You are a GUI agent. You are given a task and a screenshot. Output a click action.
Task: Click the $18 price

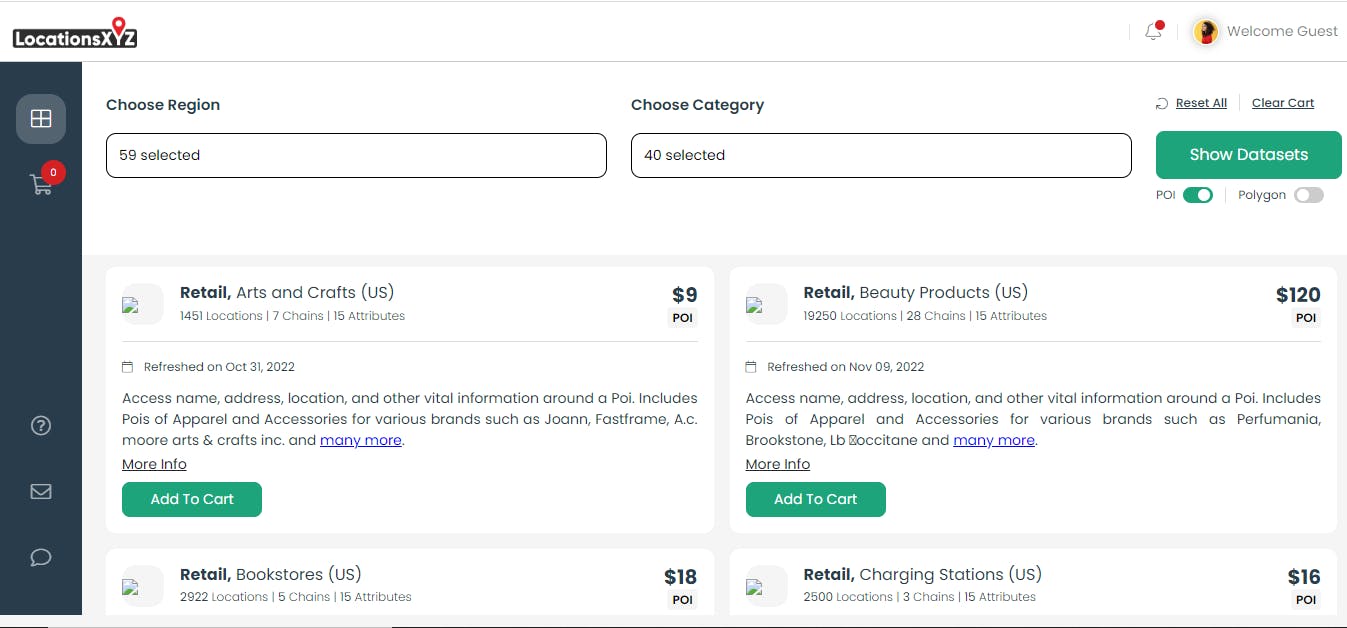681,577
